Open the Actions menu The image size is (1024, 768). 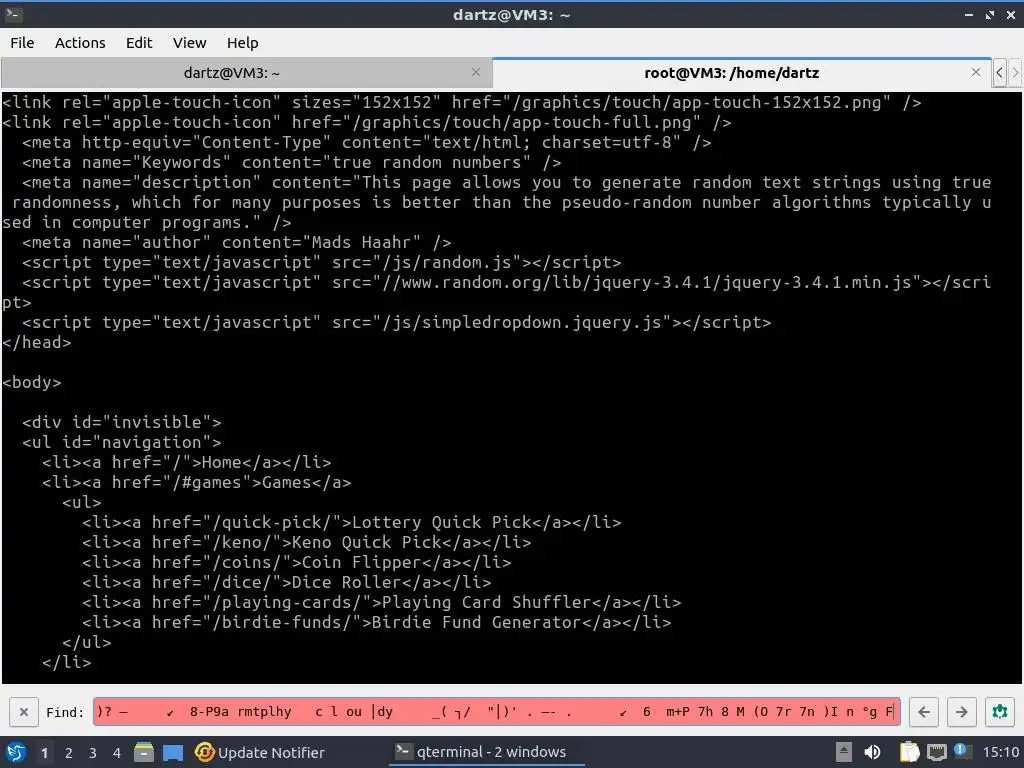(x=80, y=43)
